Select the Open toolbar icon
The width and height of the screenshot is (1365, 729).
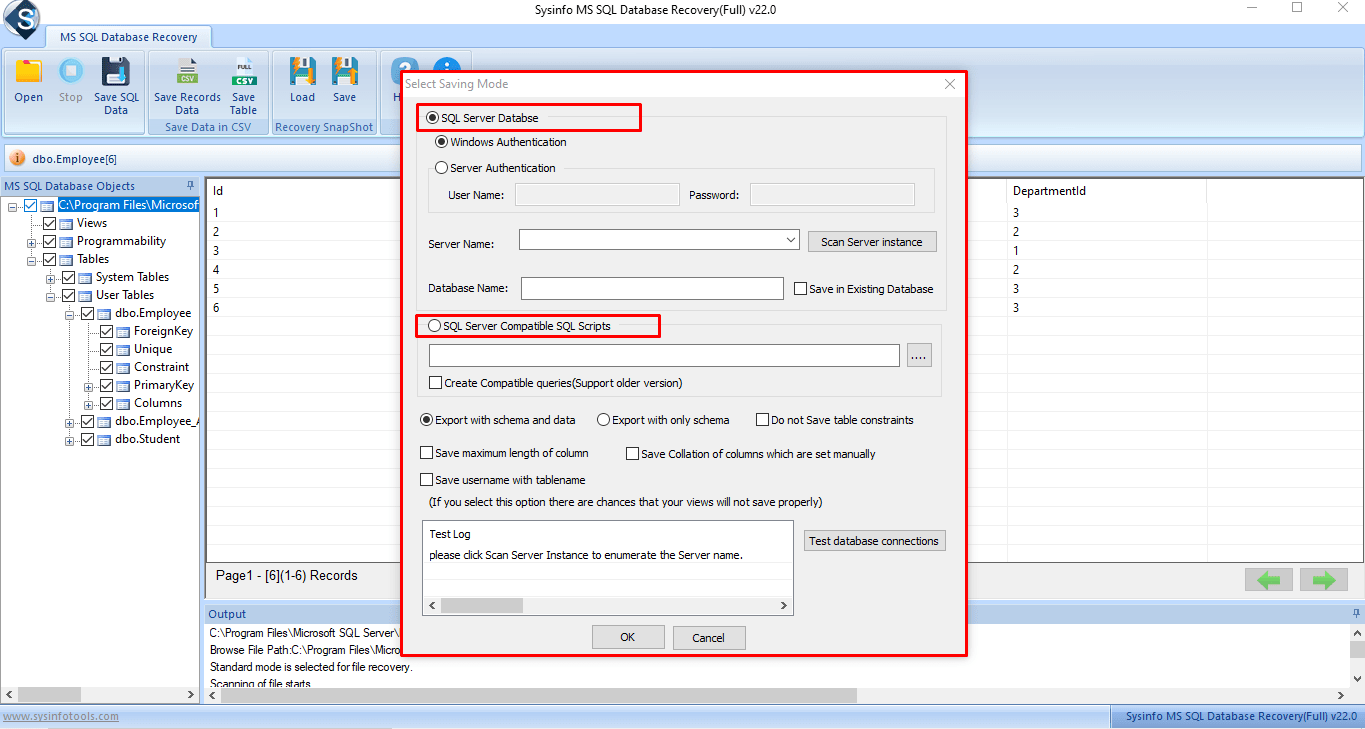click(28, 80)
